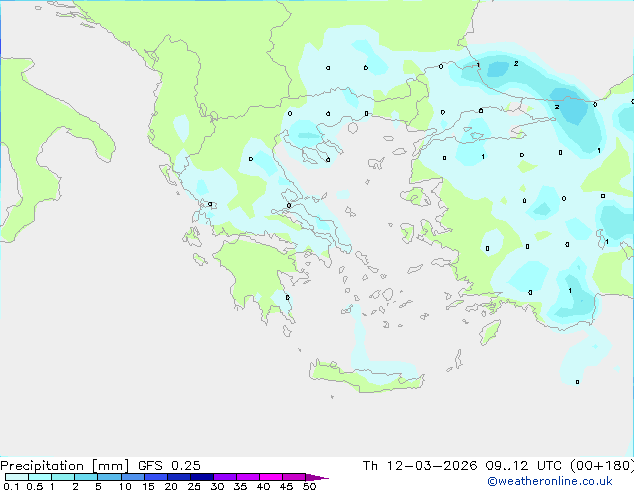Click the 'GFS 0.25' model label
This screenshot has width=634, height=490.
169,466
